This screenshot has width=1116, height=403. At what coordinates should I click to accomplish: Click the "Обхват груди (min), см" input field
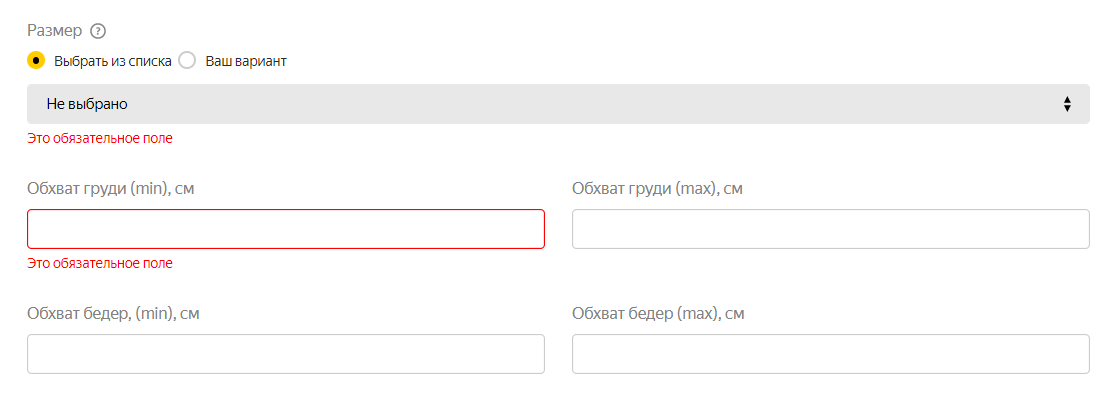pyautogui.click(x=286, y=228)
